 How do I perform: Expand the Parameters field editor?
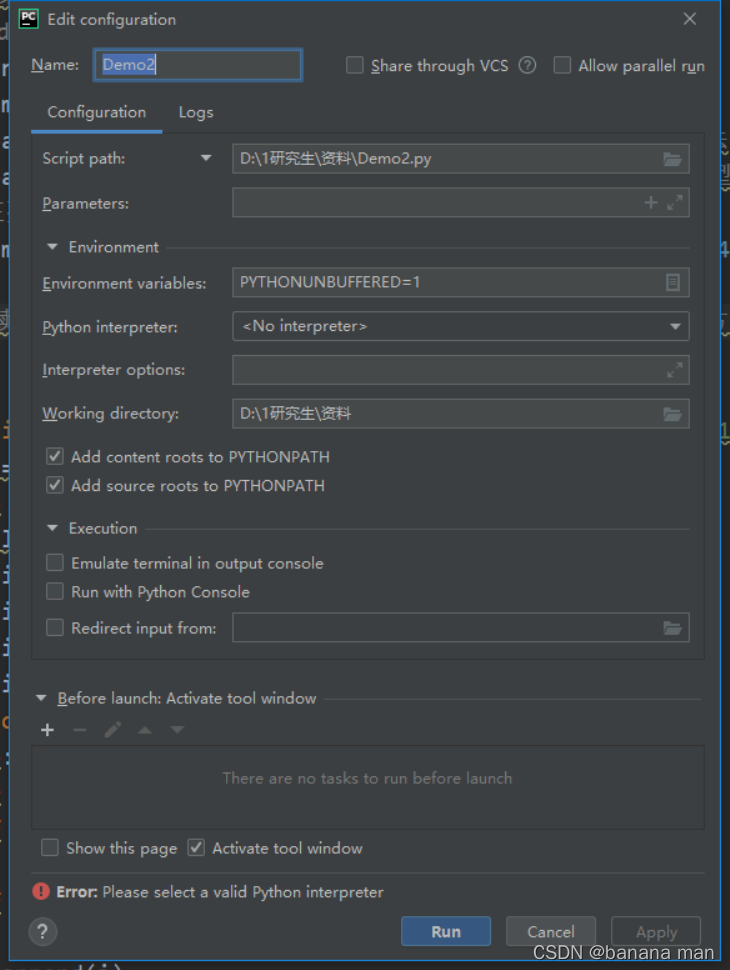675,202
